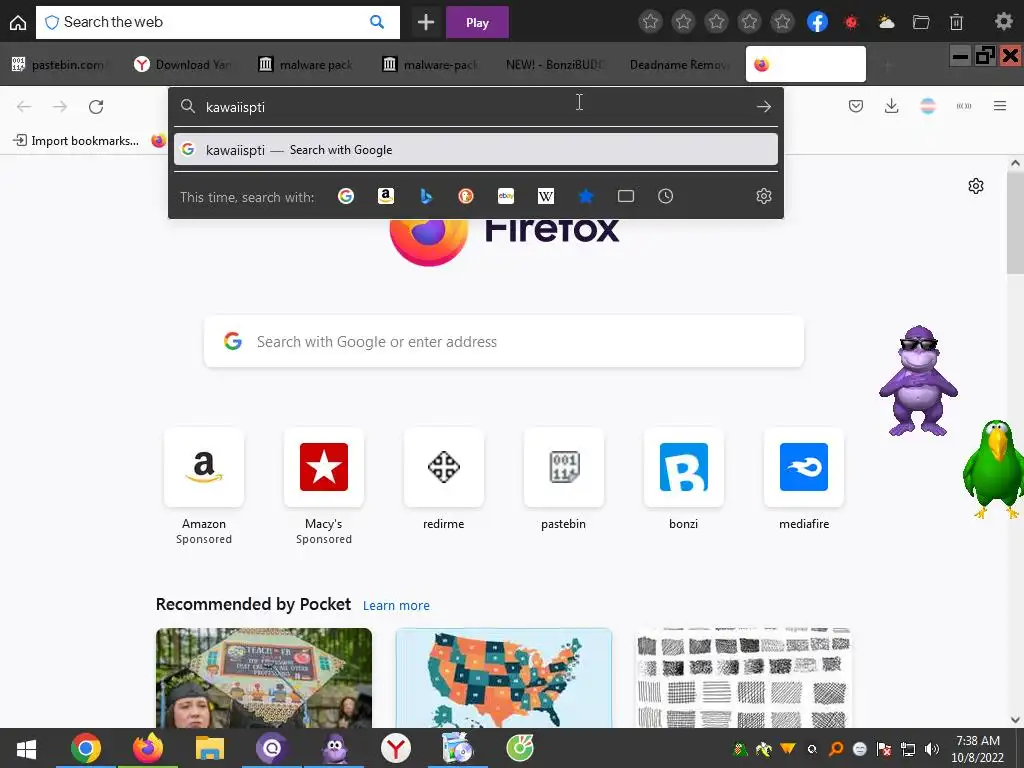Switch to the 'malware pack' tab

(x=306, y=64)
